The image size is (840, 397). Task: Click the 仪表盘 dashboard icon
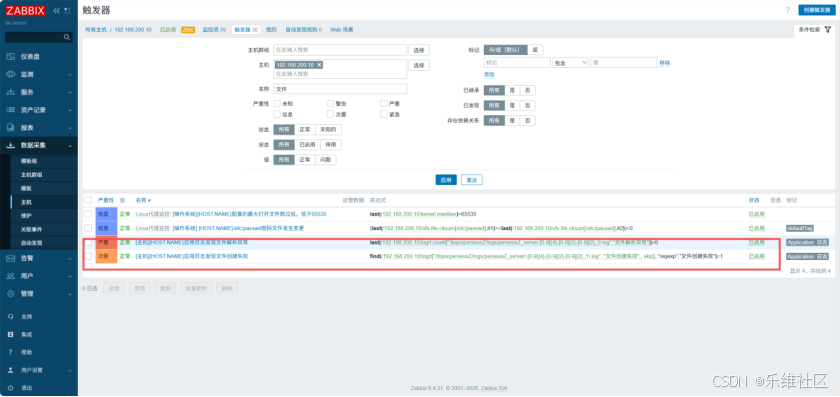pos(10,56)
